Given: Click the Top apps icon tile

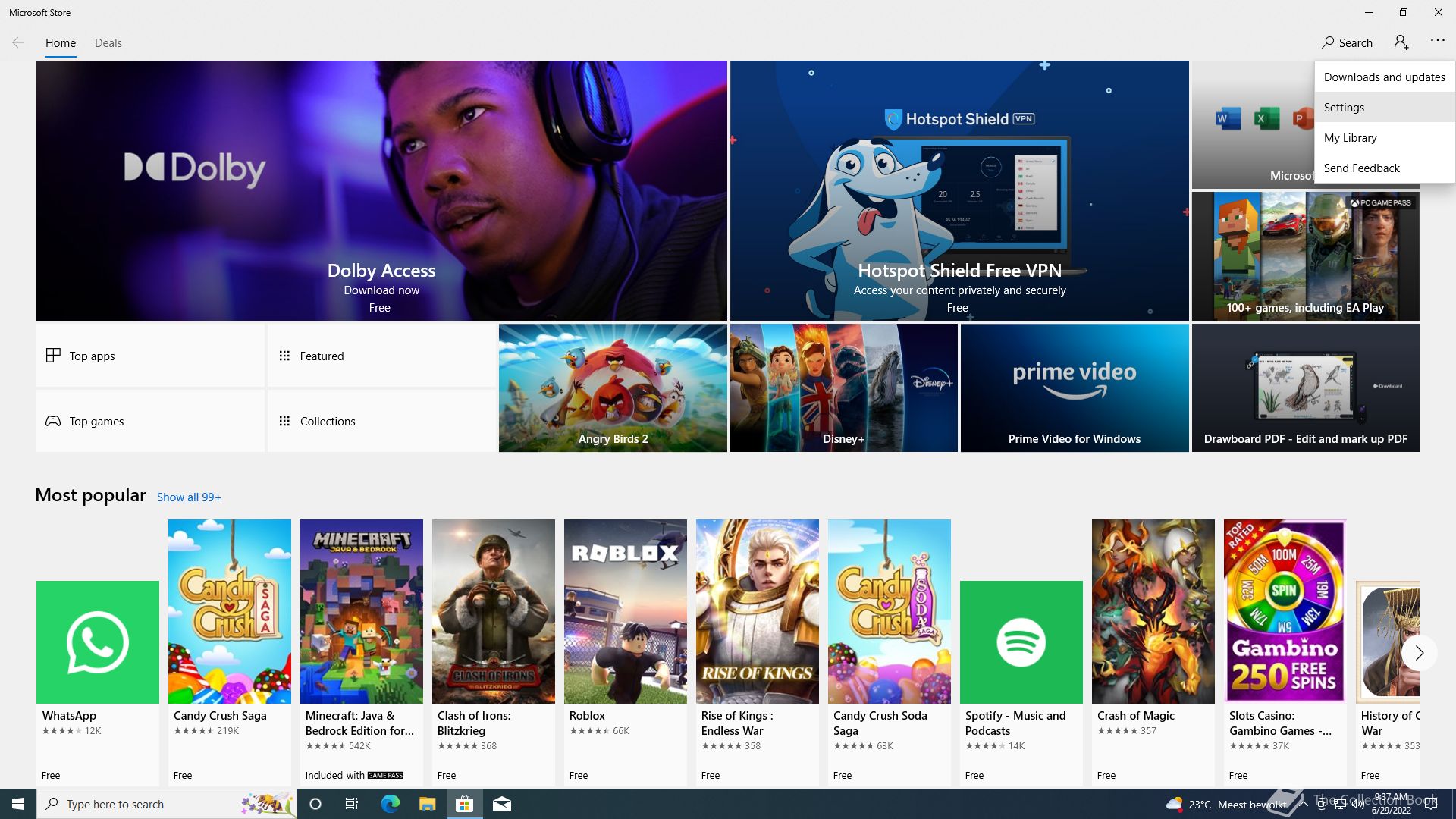Looking at the screenshot, I should coord(150,356).
